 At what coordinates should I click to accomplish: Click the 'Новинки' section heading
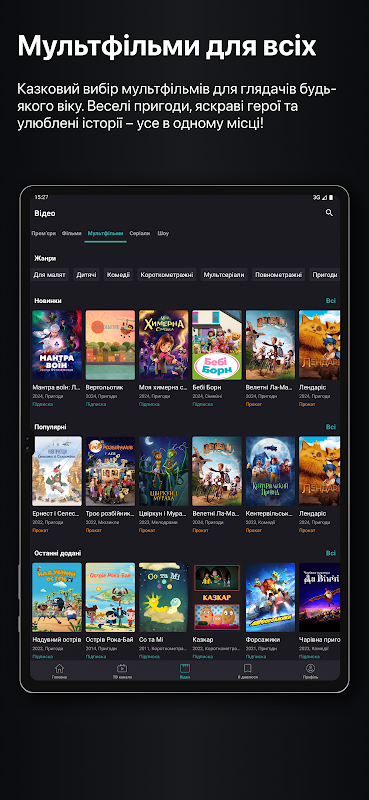pos(48,301)
